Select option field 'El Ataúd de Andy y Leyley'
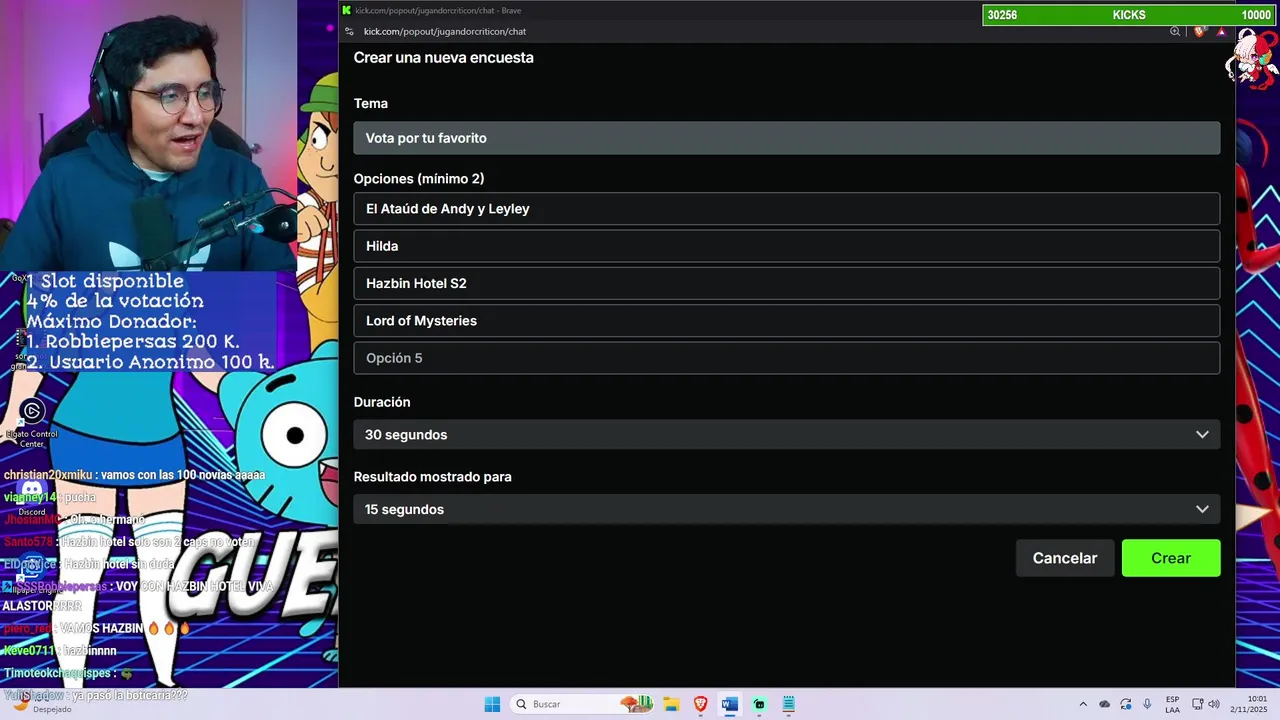This screenshot has height=720, width=1280. pos(786,209)
